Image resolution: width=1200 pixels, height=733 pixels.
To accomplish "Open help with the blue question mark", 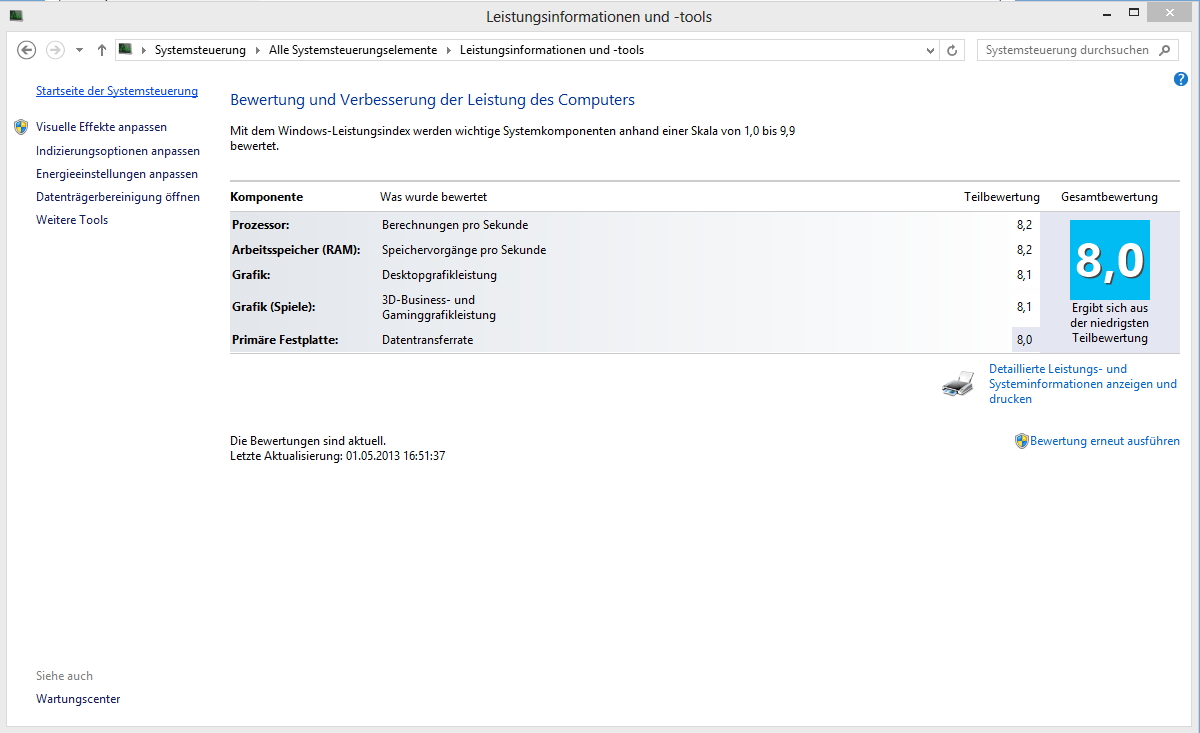I will click(x=1181, y=79).
